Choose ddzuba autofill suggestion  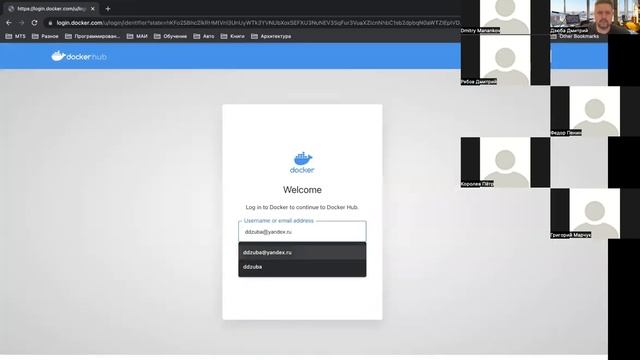click(302, 267)
